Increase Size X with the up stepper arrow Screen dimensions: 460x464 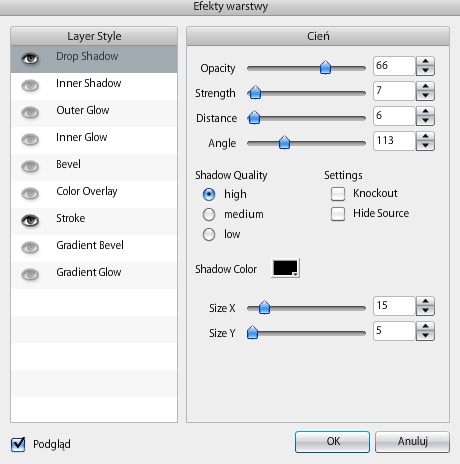(425, 301)
